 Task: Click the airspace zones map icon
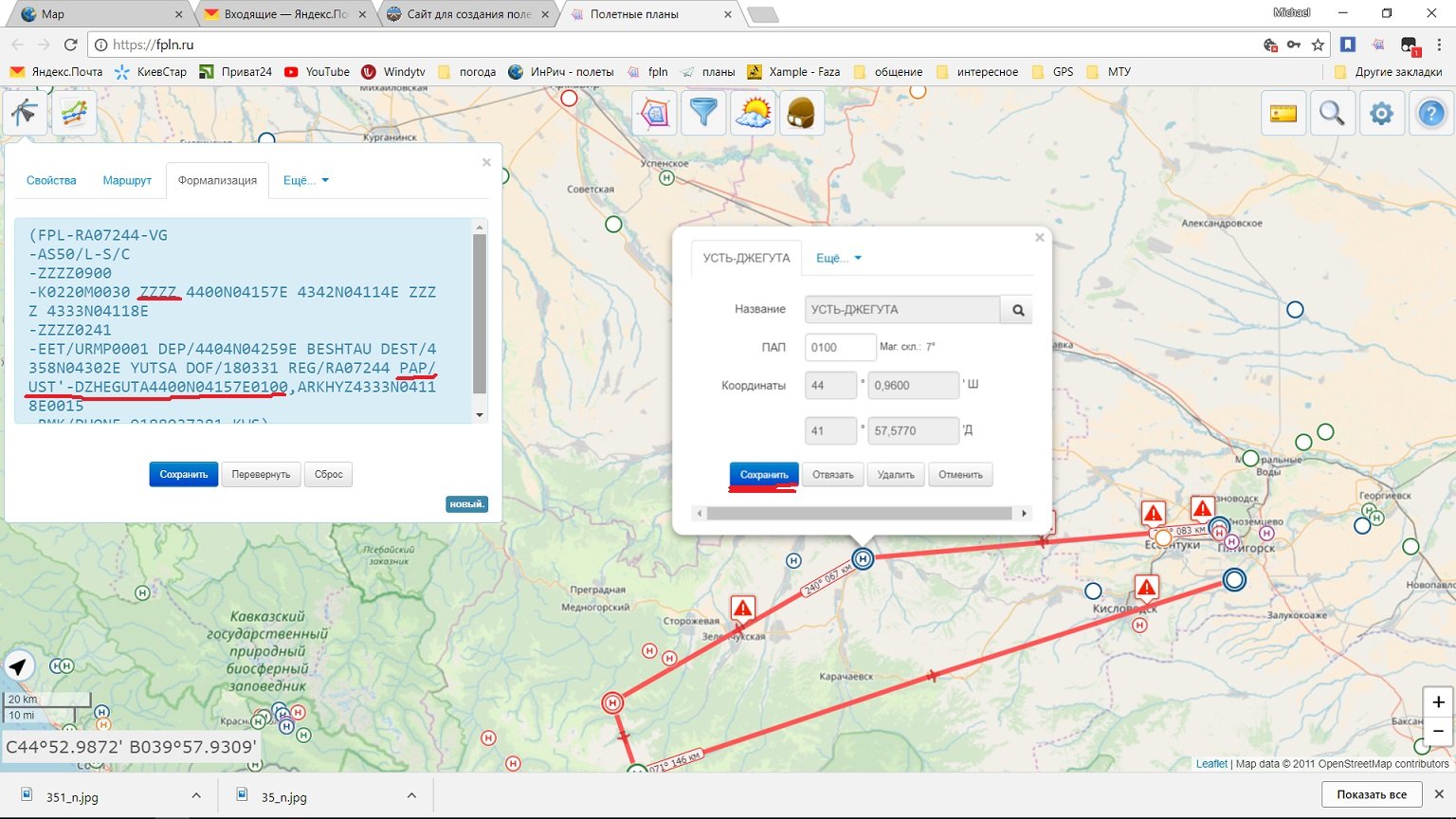pos(654,114)
